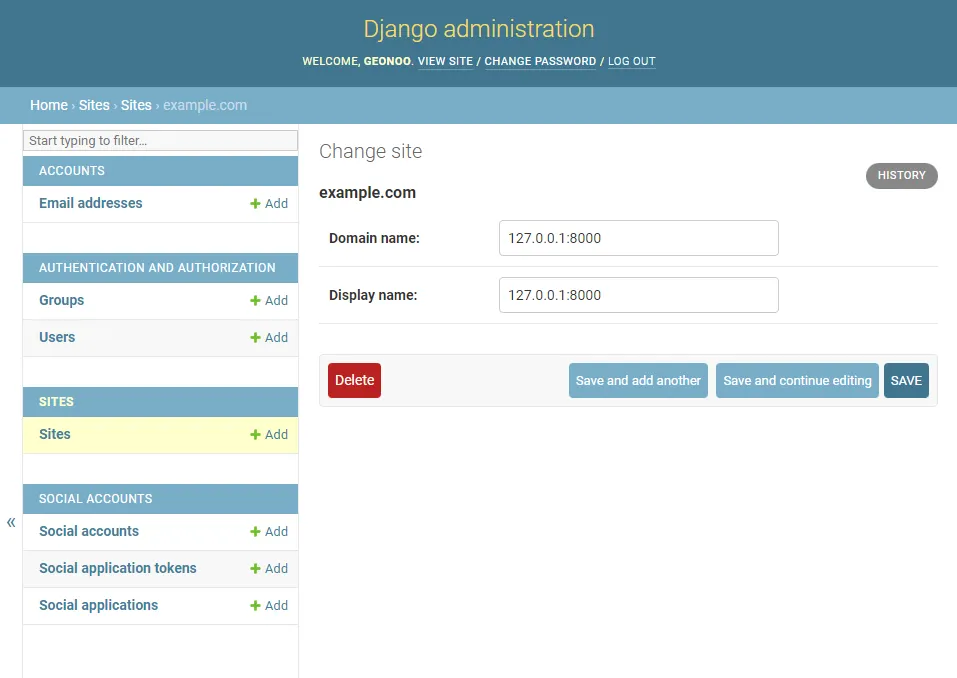Click the 'Change site' heading text
Image resolution: width=957 pixels, height=678 pixels.
pos(370,151)
